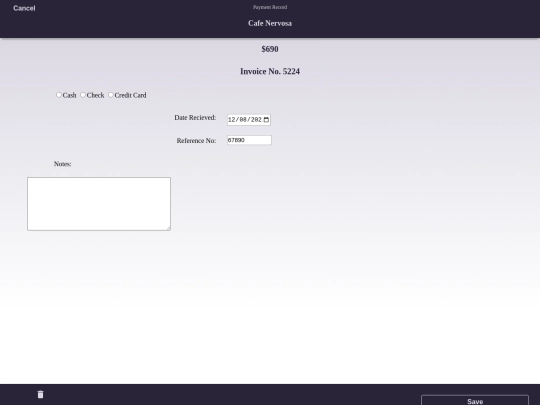Click the trash delete icon

(41, 394)
